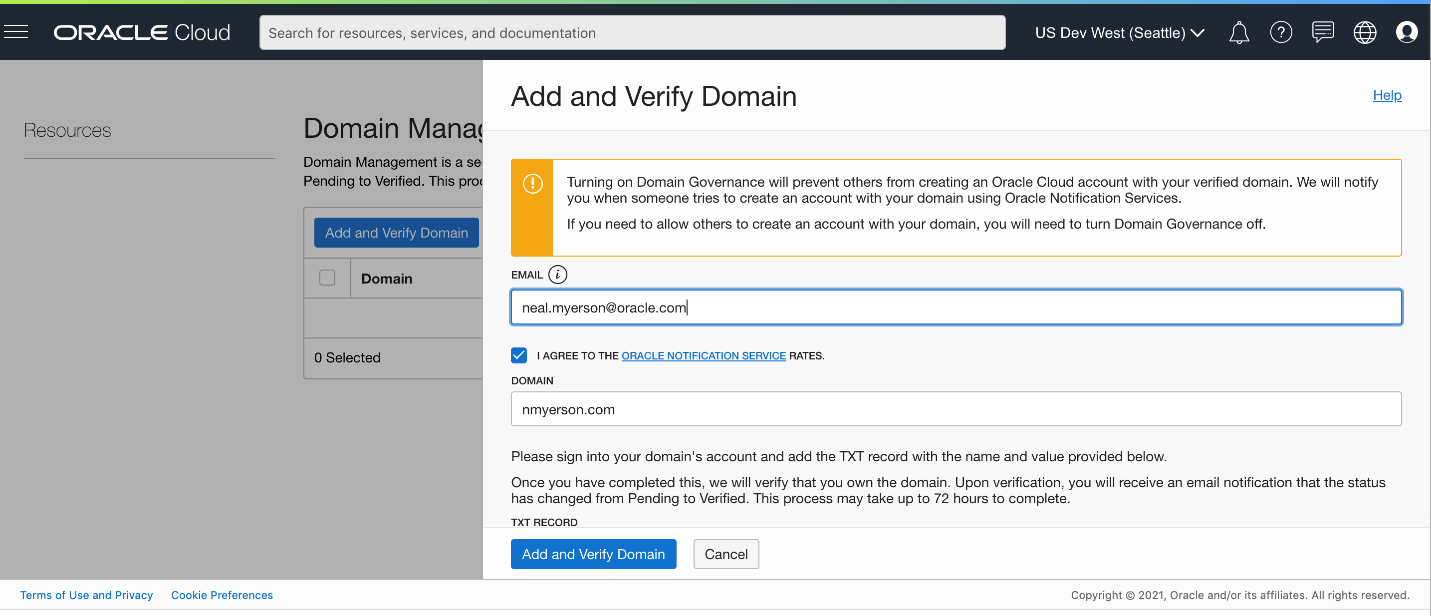Viewport: 1431px width, 616px height.
Task: Open the notifications bell
Action: [1239, 33]
